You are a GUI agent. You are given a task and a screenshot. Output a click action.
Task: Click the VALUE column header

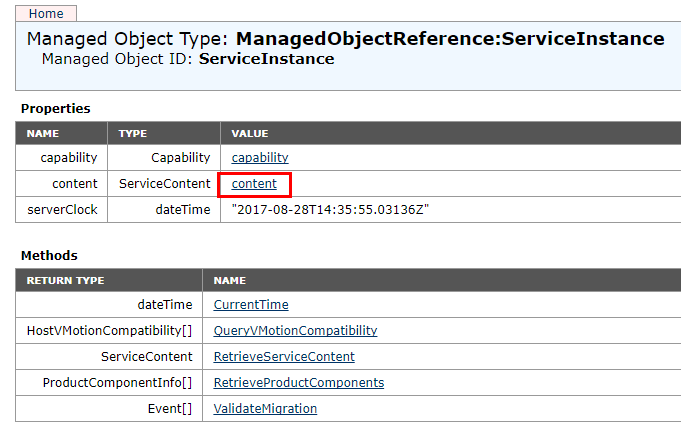point(250,133)
